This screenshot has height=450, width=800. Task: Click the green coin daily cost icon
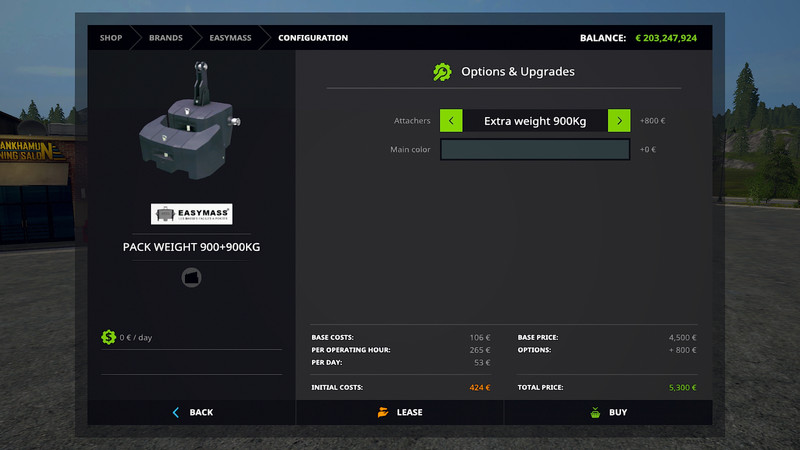(x=108, y=337)
